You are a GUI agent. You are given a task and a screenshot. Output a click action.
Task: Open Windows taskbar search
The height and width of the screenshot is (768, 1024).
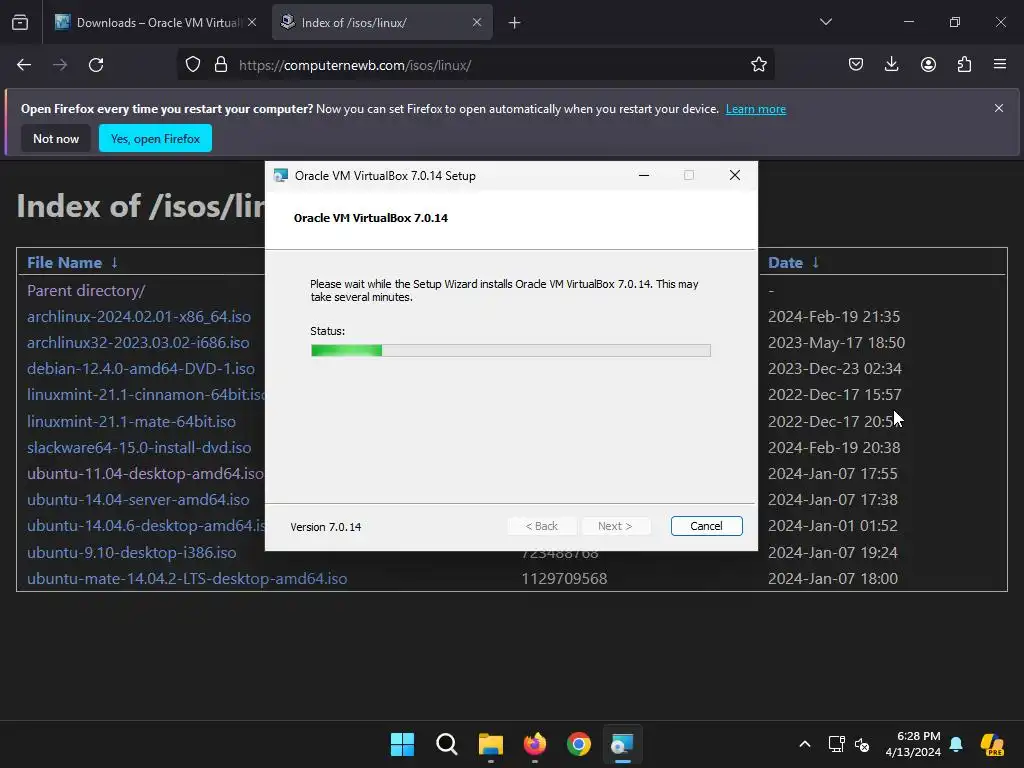[447, 744]
